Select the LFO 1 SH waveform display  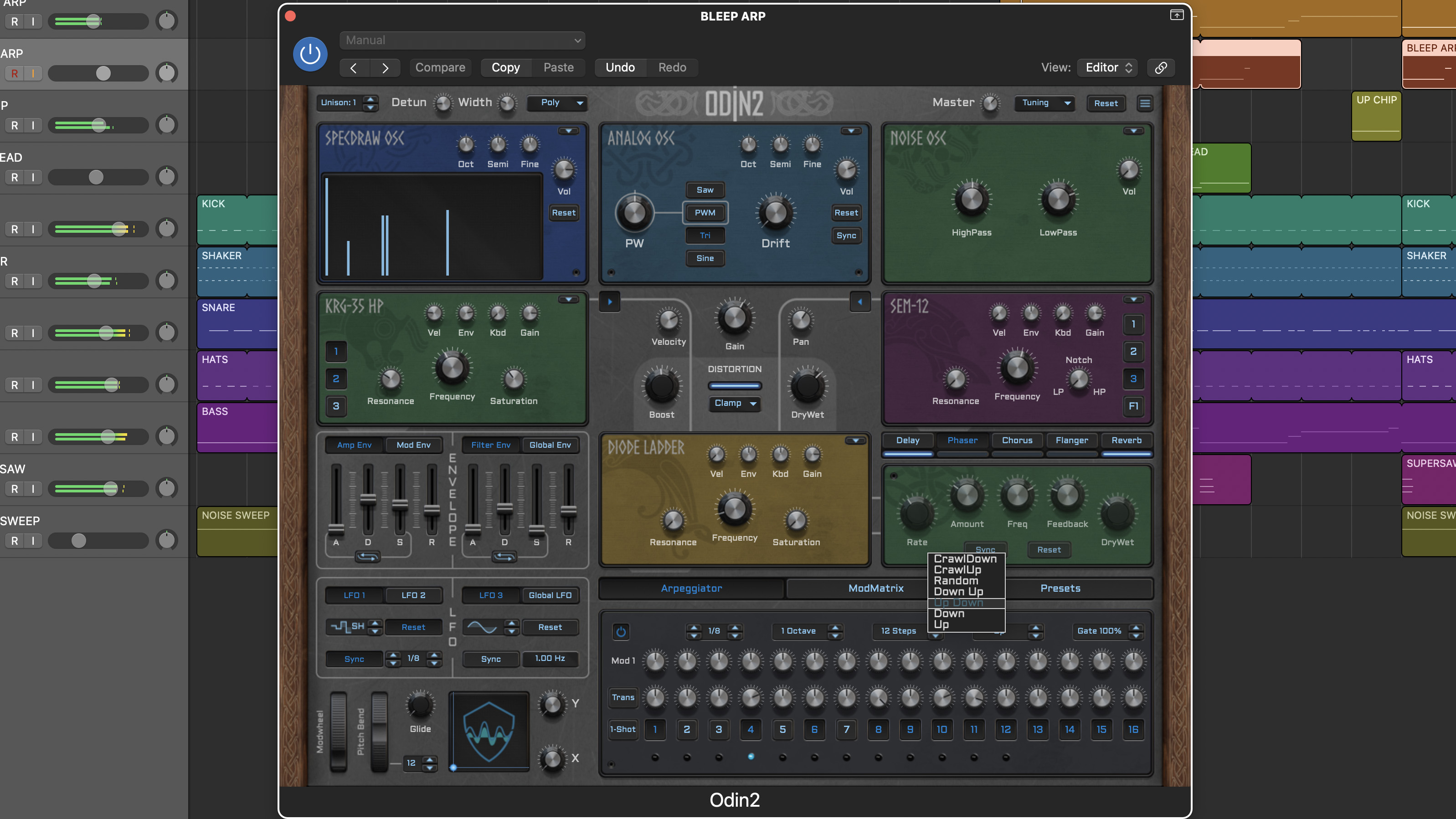(347, 626)
